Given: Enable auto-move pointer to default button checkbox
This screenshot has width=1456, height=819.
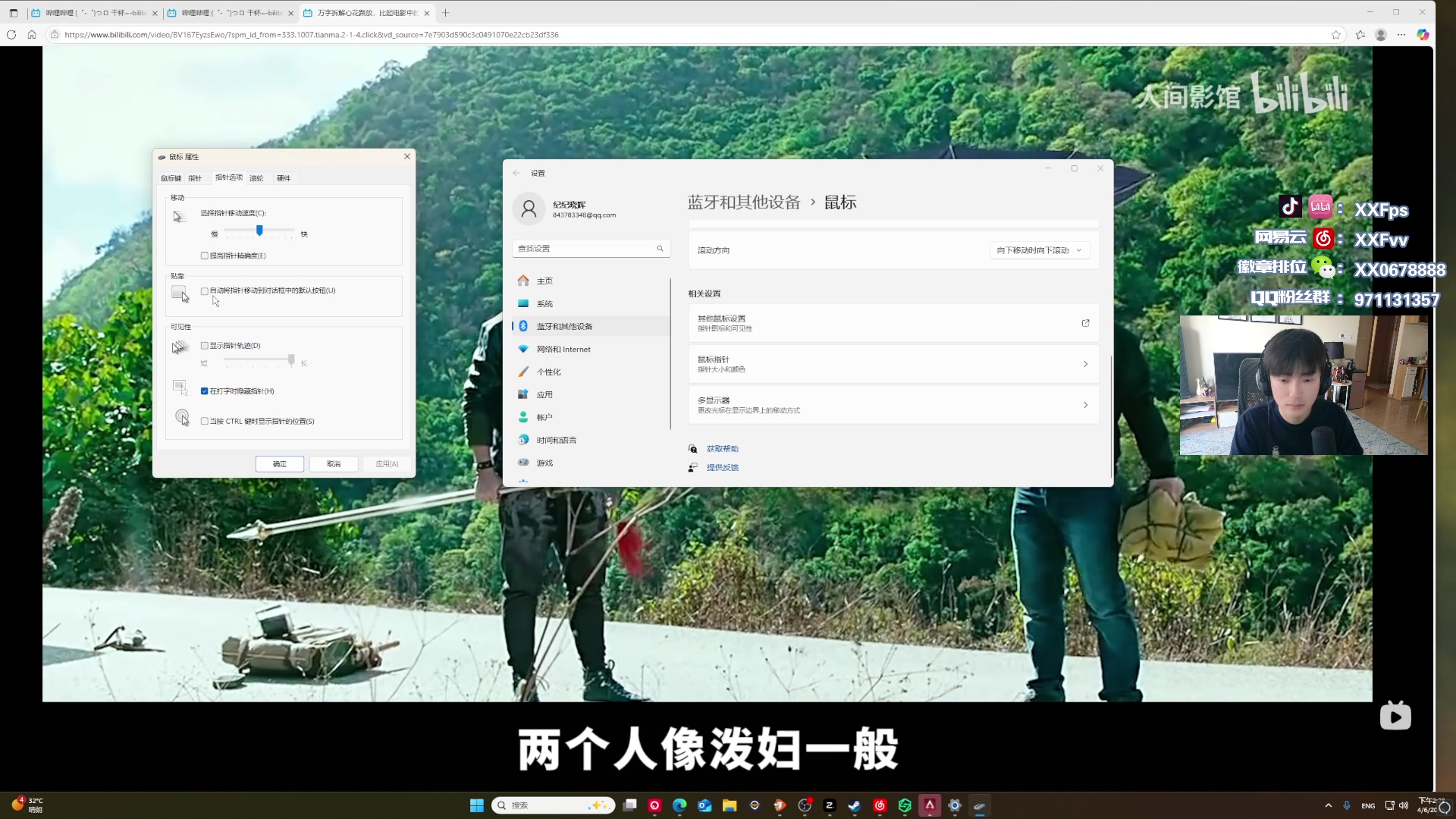Looking at the screenshot, I should click(204, 290).
